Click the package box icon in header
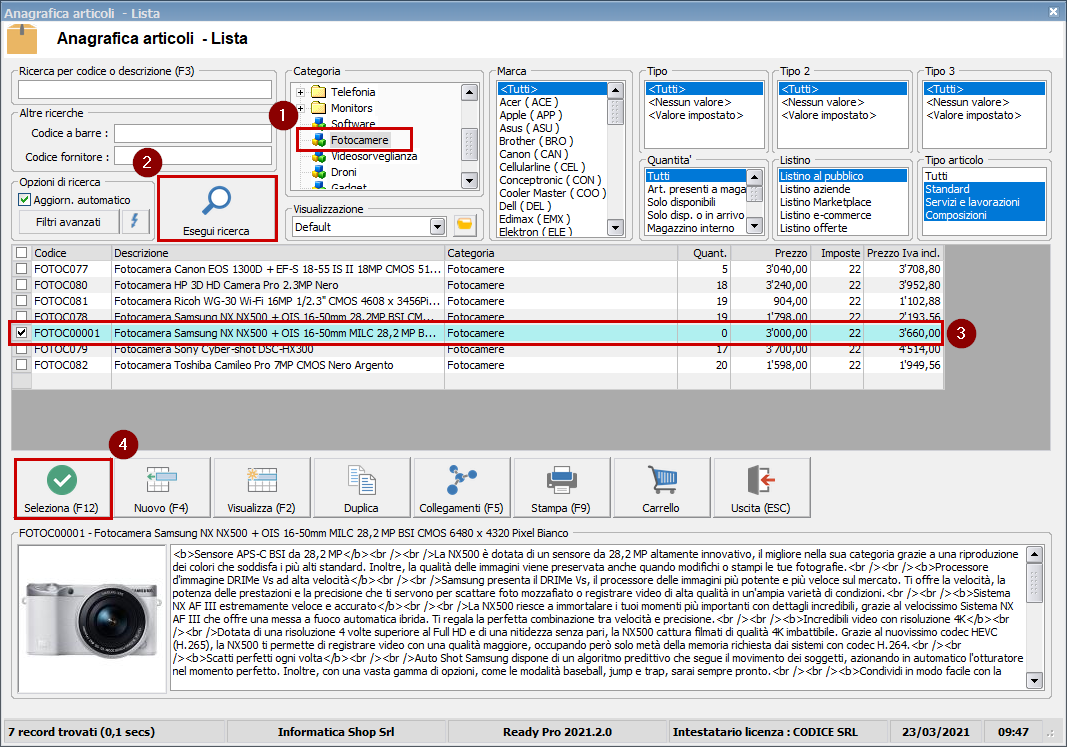This screenshot has width=1067, height=747. [x=22, y=38]
